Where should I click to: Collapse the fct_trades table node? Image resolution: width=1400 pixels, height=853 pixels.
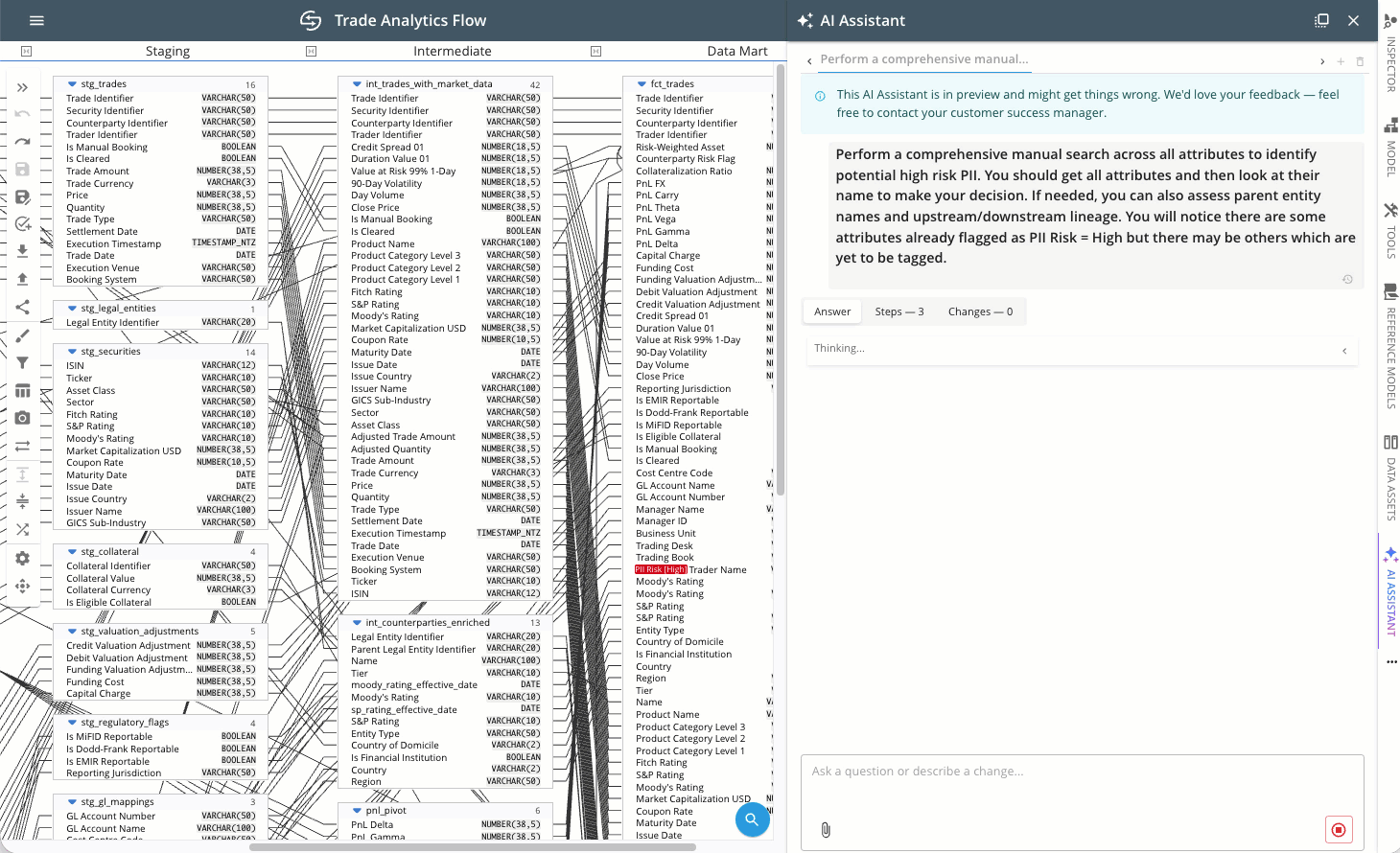click(640, 83)
